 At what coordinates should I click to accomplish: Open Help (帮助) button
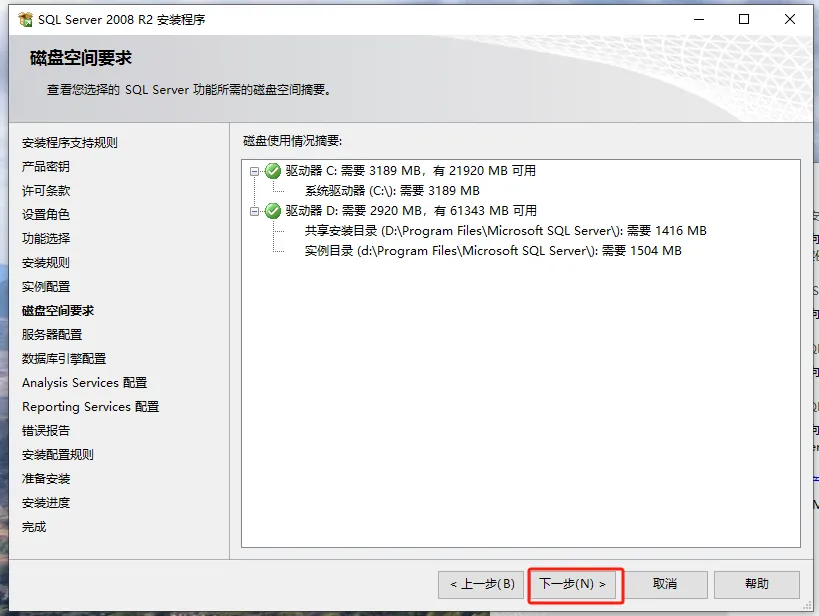(757, 584)
